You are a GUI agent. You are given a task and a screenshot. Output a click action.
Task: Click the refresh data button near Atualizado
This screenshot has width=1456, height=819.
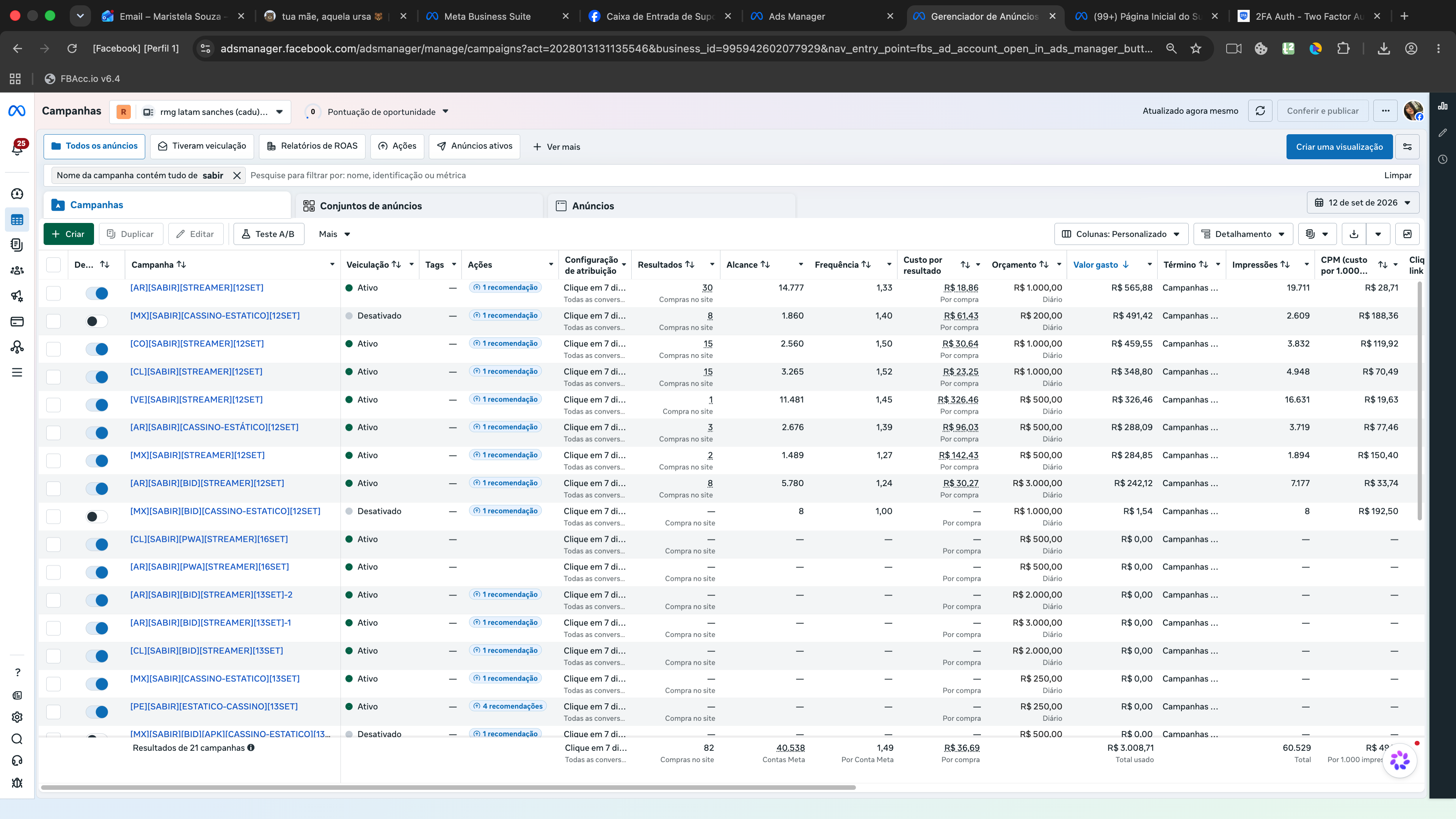click(1260, 111)
